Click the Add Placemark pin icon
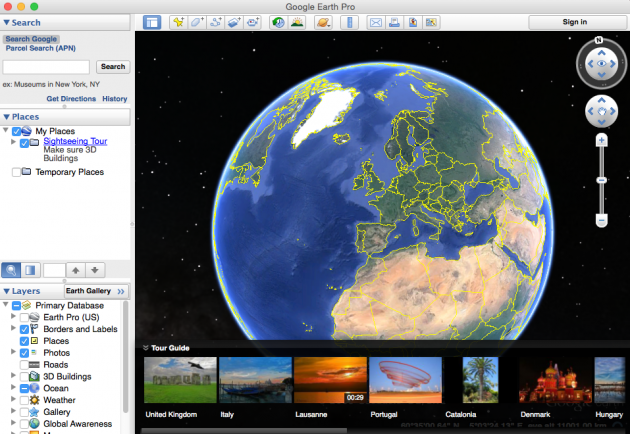 click(x=178, y=22)
